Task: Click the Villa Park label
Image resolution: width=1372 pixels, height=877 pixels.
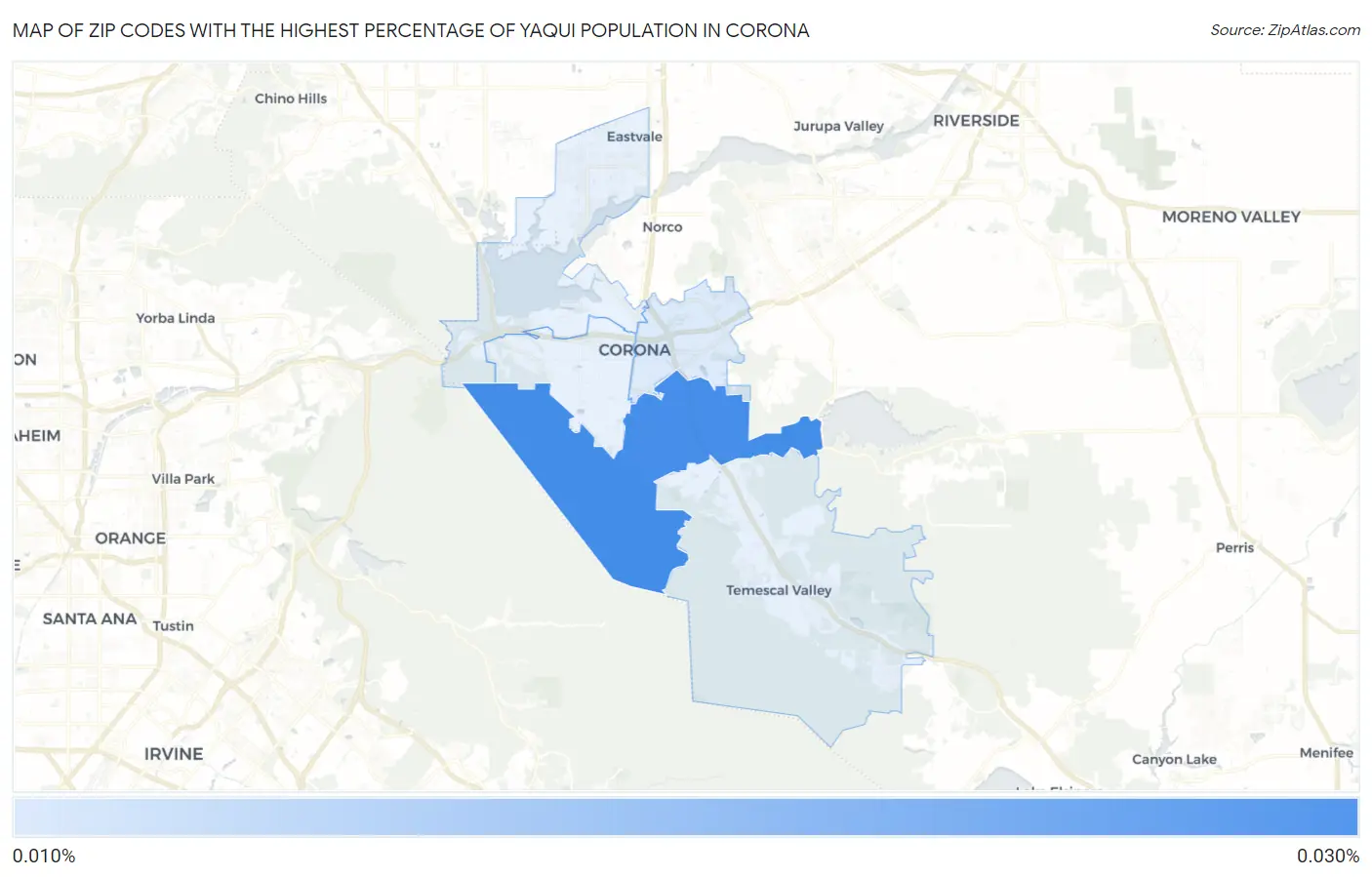Action: click(183, 479)
